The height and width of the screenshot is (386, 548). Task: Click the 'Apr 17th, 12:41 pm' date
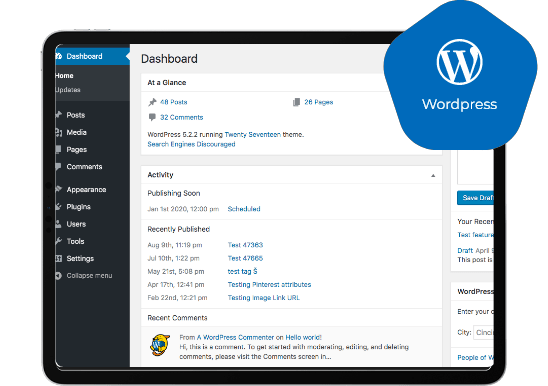tap(176, 285)
